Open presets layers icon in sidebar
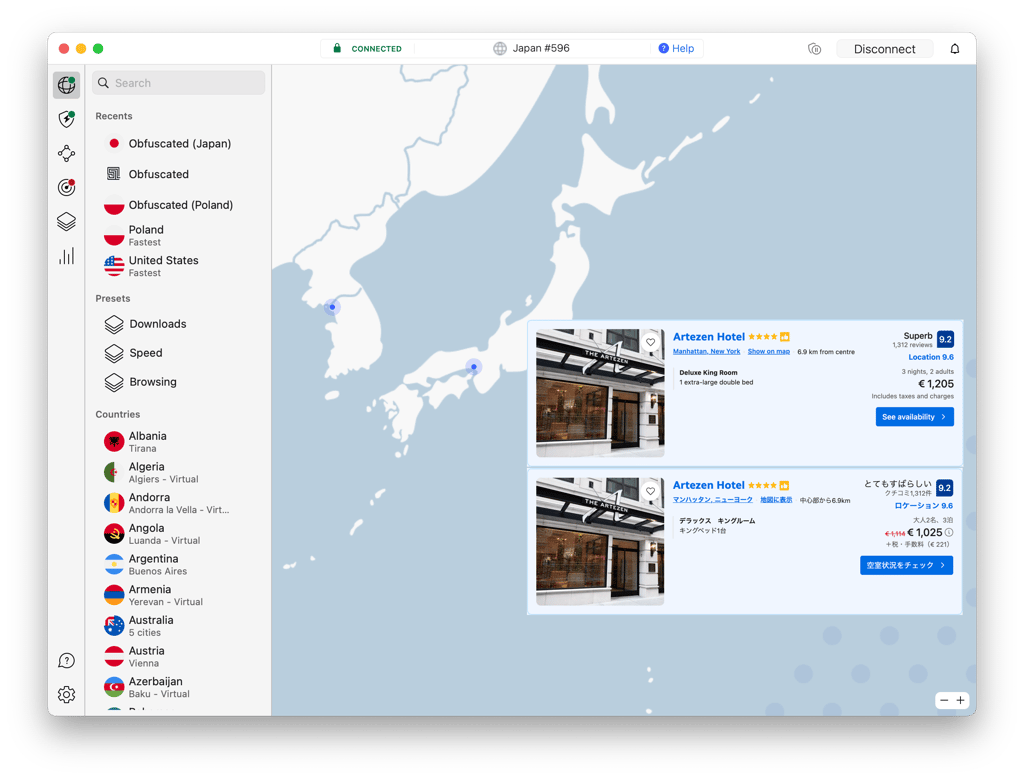The width and height of the screenshot is (1024, 779). coord(67,221)
